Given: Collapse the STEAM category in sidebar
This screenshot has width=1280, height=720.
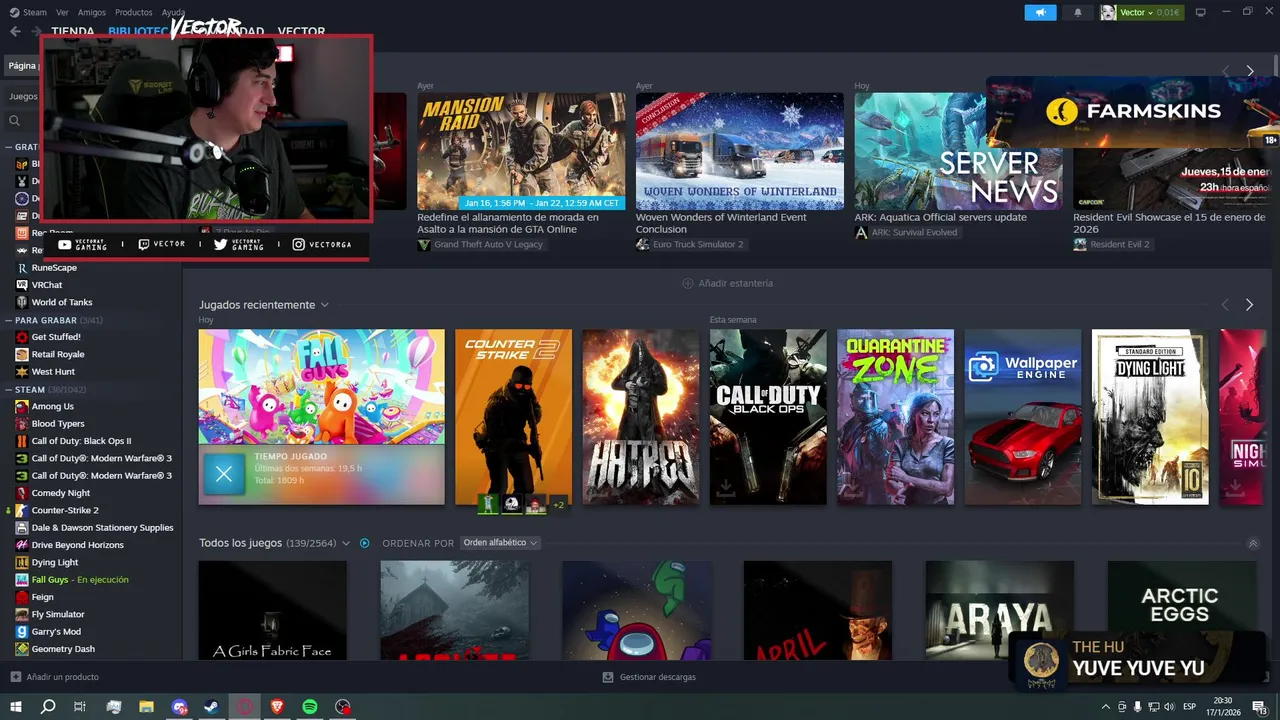Looking at the screenshot, I should 8,389.
